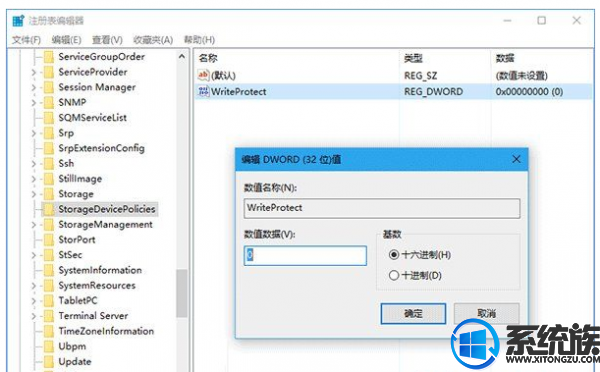
Task: Click the TimeZoneInformation folder icon
Action: [x=49, y=331]
